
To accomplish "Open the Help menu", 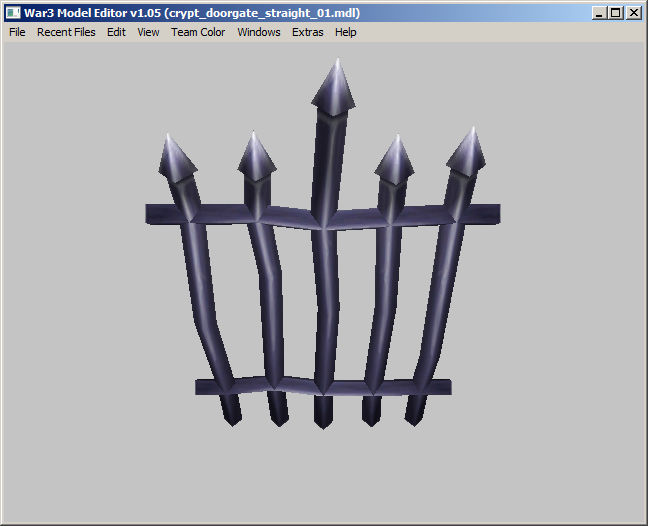I will [345, 32].
